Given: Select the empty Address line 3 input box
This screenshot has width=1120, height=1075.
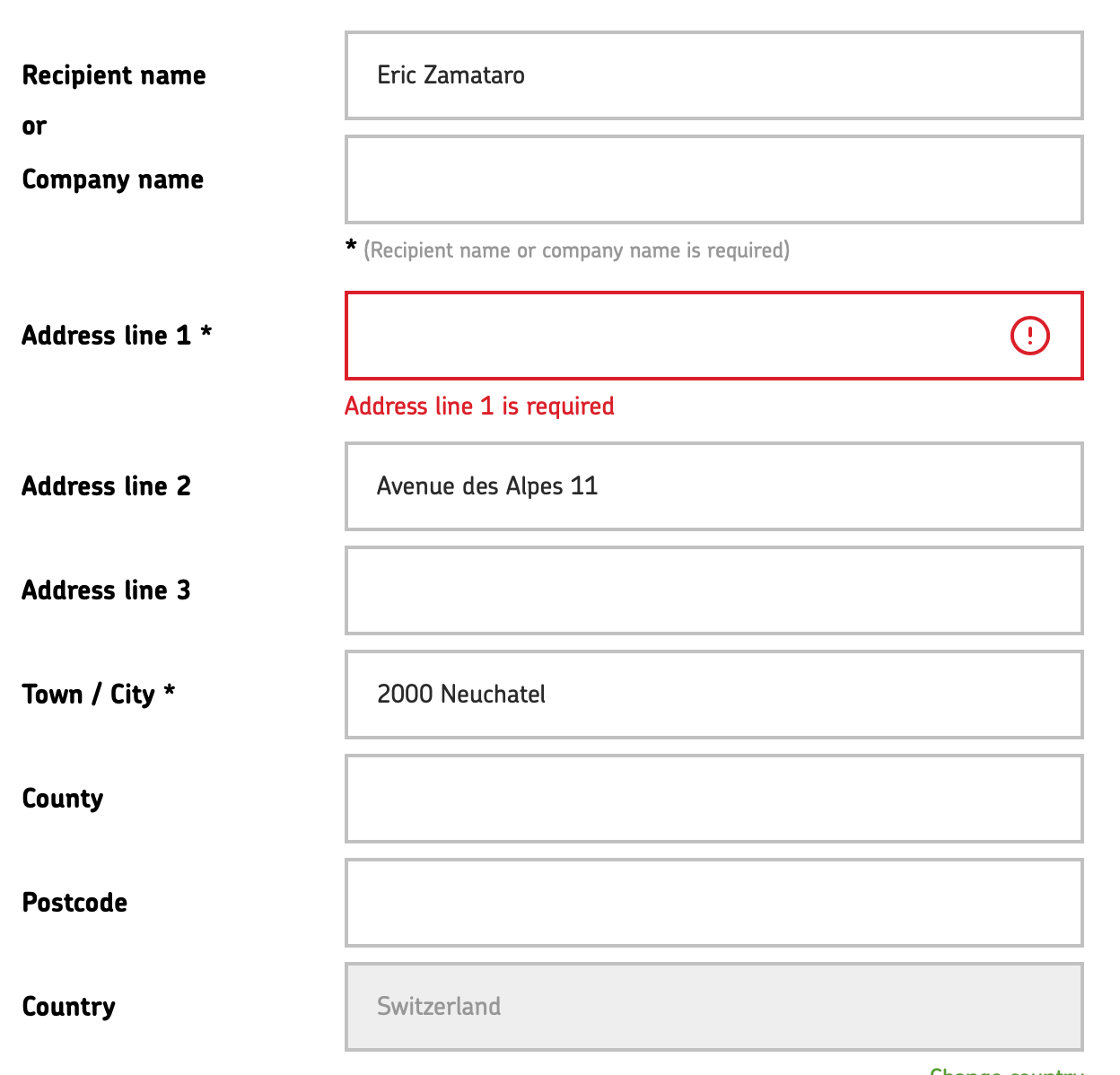Looking at the screenshot, I should [714, 590].
